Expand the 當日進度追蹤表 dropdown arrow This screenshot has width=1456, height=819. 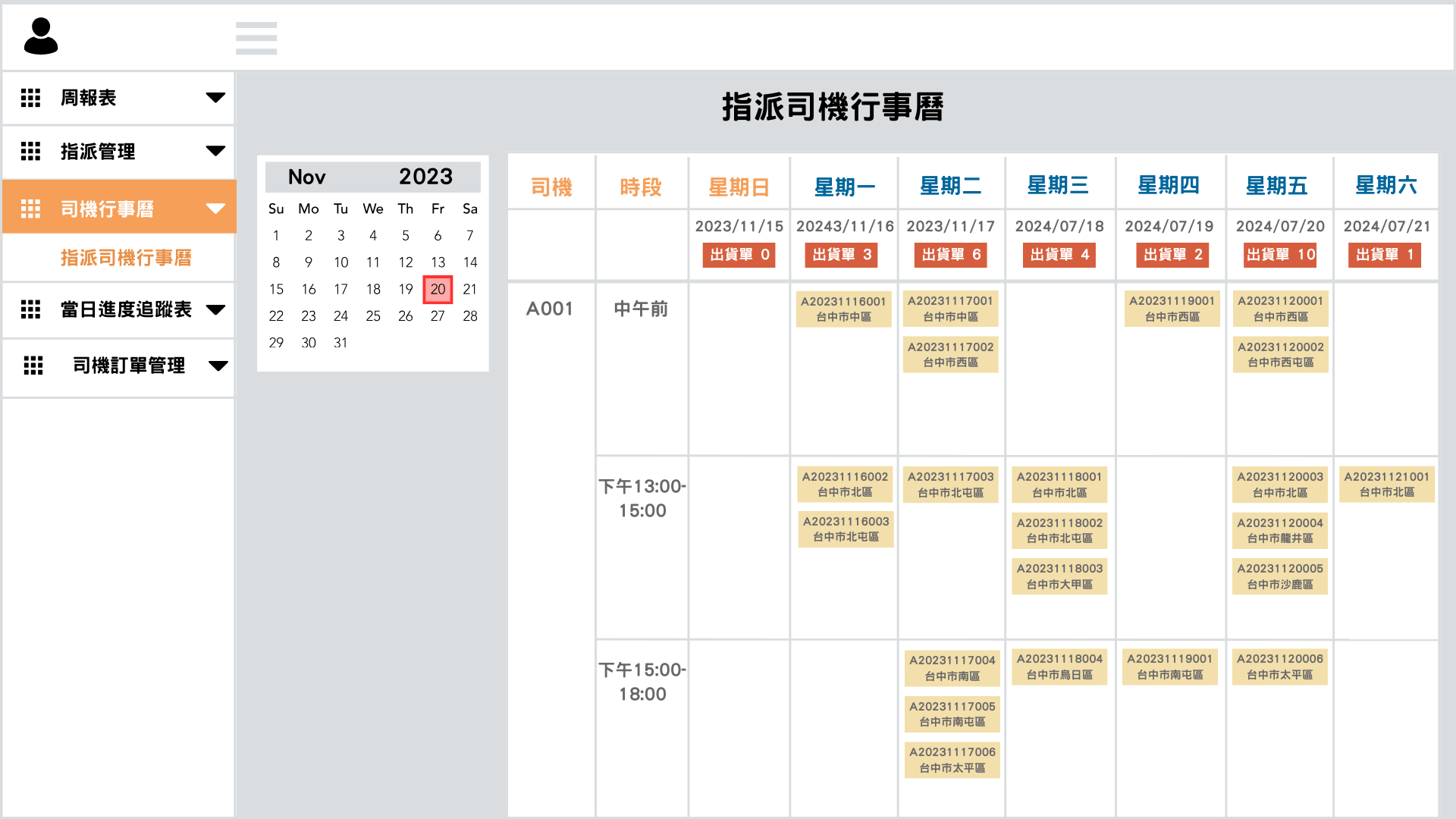pyautogui.click(x=215, y=309)
